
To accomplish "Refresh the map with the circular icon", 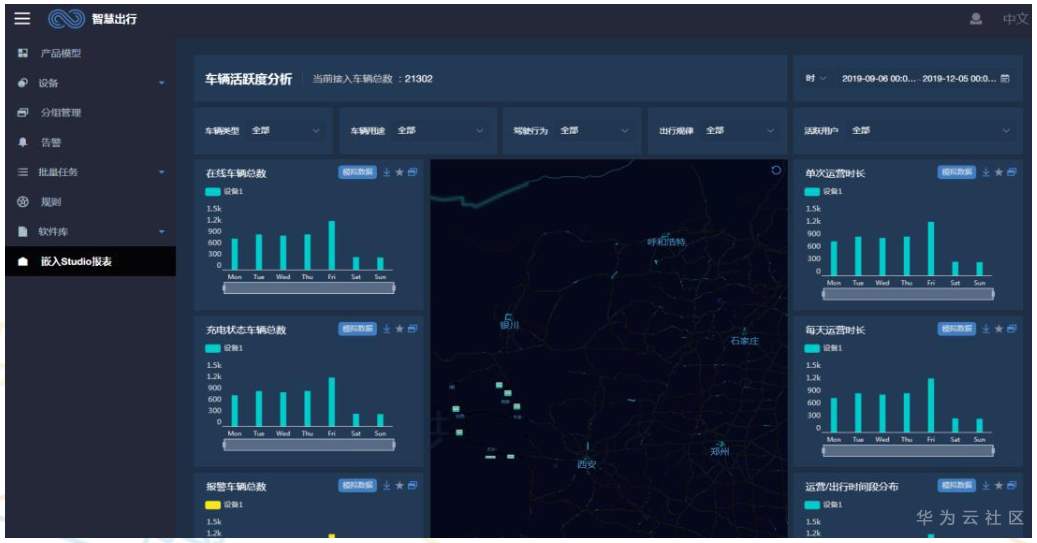I will pyautogui.click(x=776, y=170).
